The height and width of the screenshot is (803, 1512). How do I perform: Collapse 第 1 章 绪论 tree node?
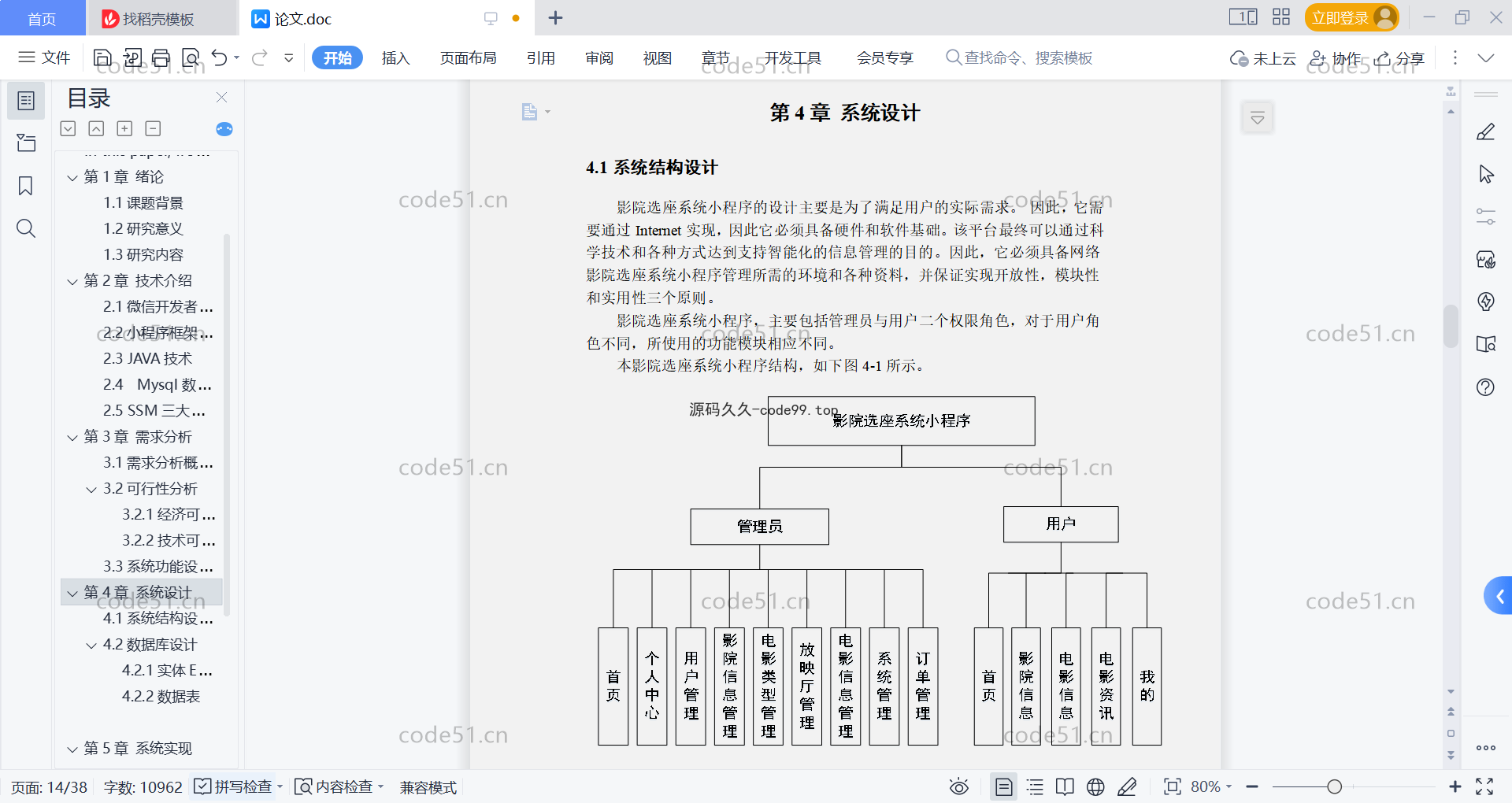click(x=72, y=177)
